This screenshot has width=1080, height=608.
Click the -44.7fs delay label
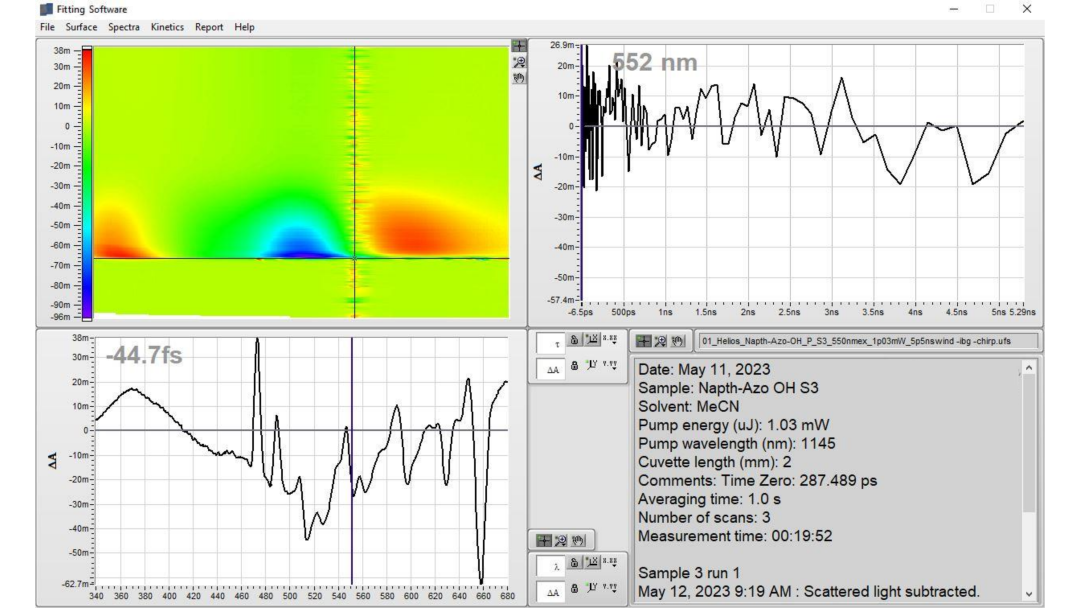[x=144, y=355]
